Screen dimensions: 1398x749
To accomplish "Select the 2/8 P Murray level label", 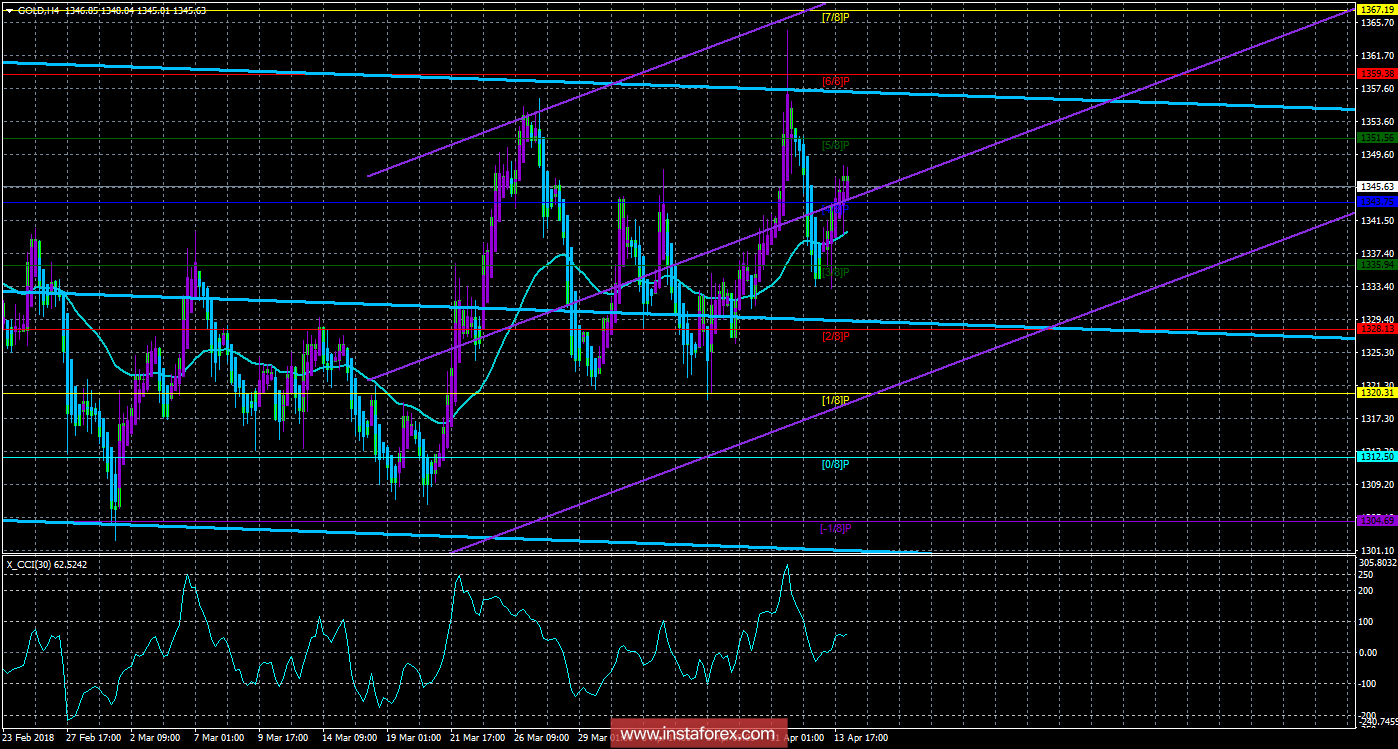I will click(x=834, y=336).
